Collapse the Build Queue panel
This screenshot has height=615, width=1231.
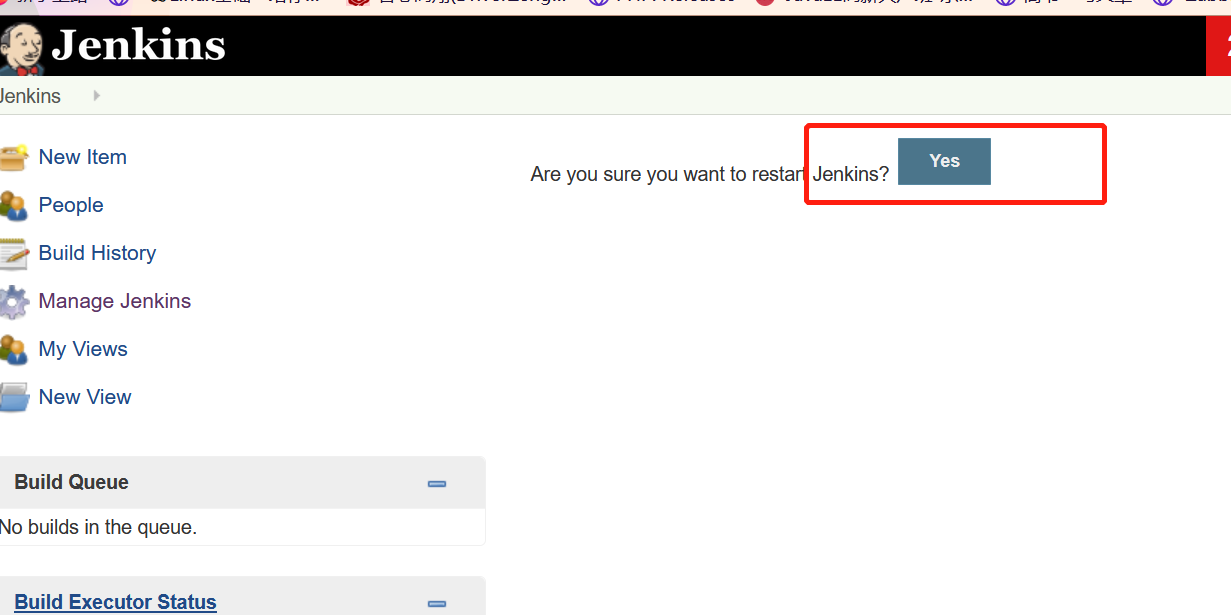pyautogui.click(x=437, y=484)
